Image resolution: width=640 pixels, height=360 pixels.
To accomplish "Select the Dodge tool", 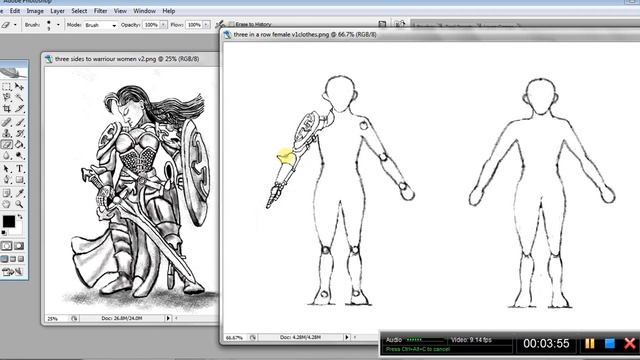I will (x=19, y=156).
